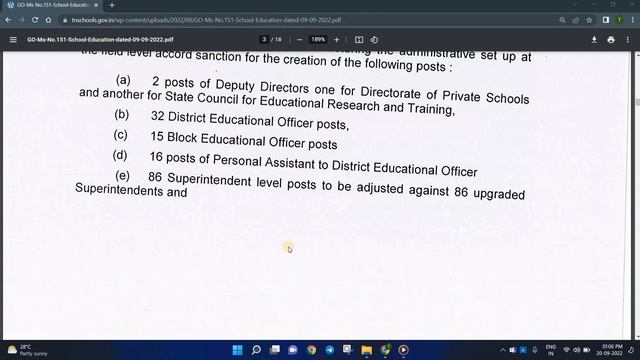Click the '(d)' list marker

tap(120, 155)
